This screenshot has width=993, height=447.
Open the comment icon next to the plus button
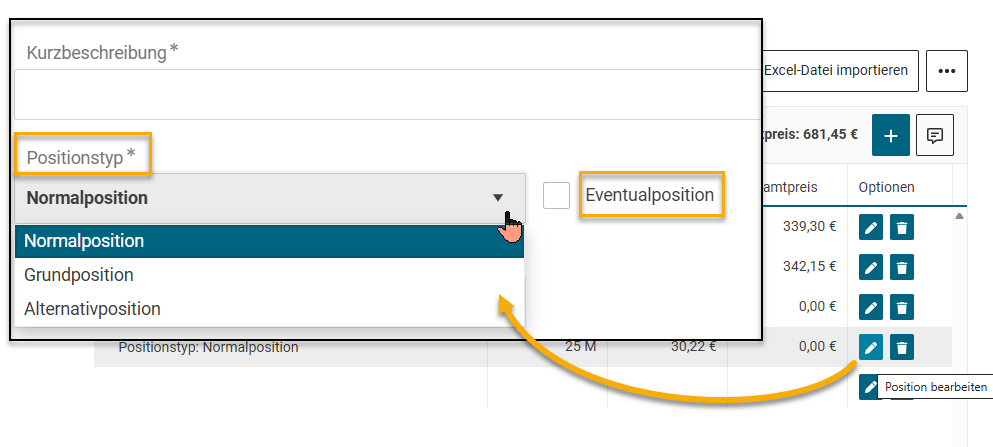pos(935,135)
